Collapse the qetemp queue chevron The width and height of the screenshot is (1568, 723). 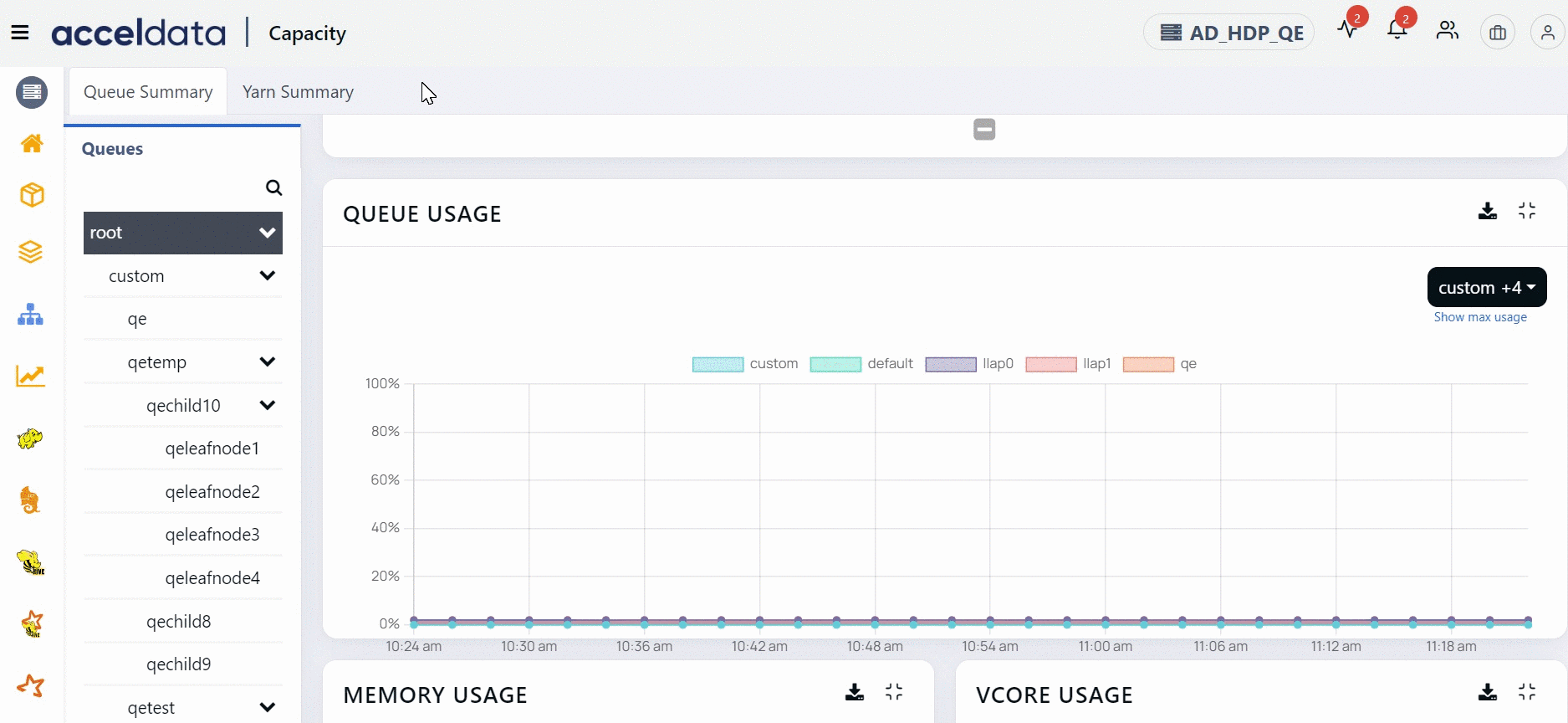click(268, 361)
